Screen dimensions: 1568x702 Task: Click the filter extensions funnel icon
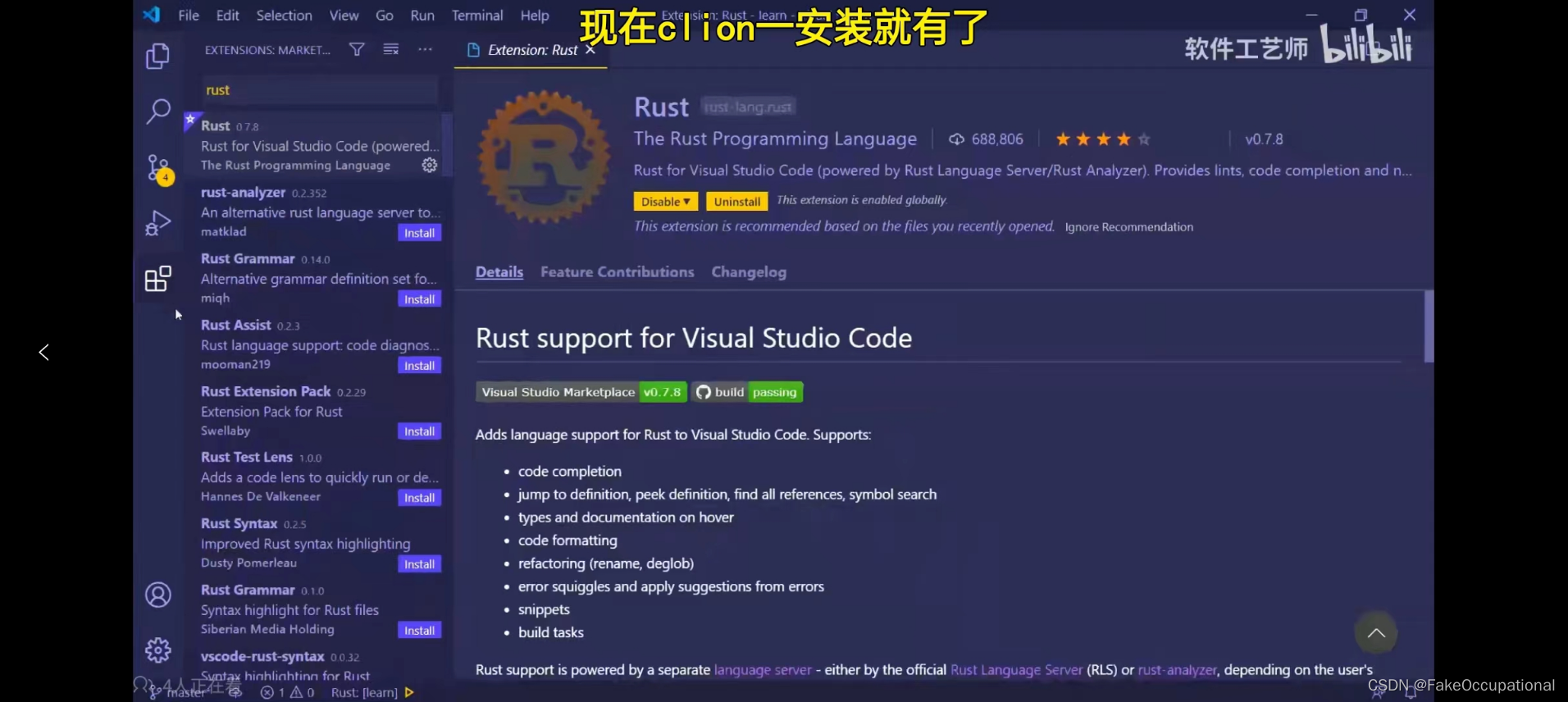pyautogui.click(x=357, y=49)
